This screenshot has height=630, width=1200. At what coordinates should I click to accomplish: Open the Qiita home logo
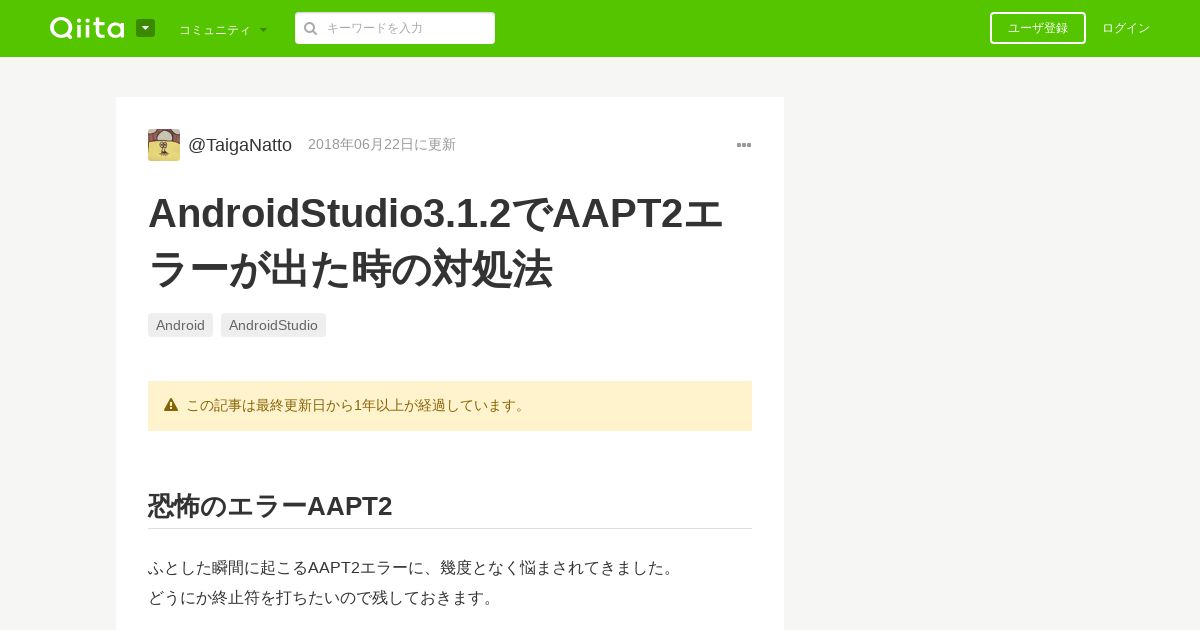coord(87,28)
